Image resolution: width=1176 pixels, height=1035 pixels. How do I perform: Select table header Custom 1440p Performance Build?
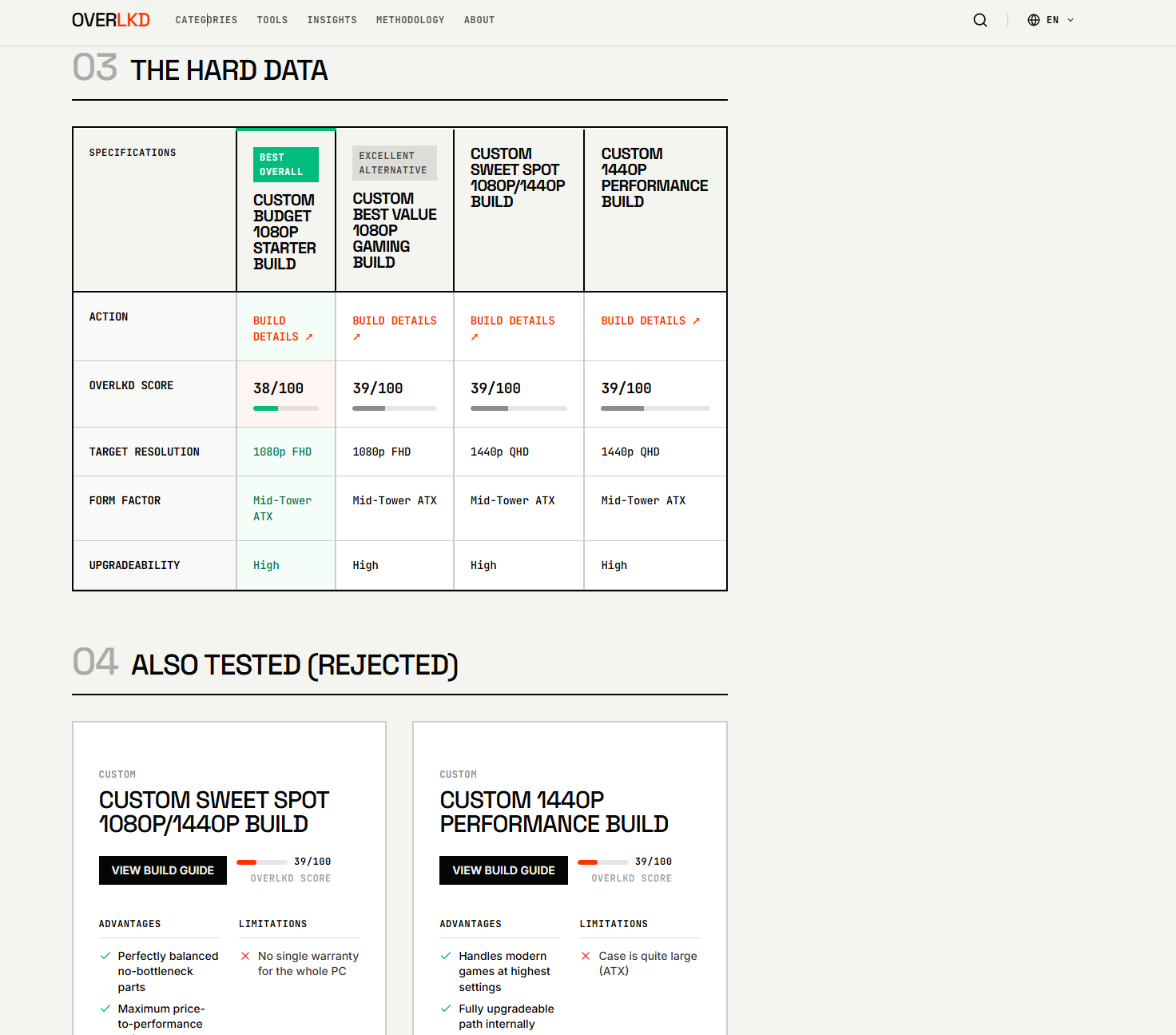click(x=654, y=177)
